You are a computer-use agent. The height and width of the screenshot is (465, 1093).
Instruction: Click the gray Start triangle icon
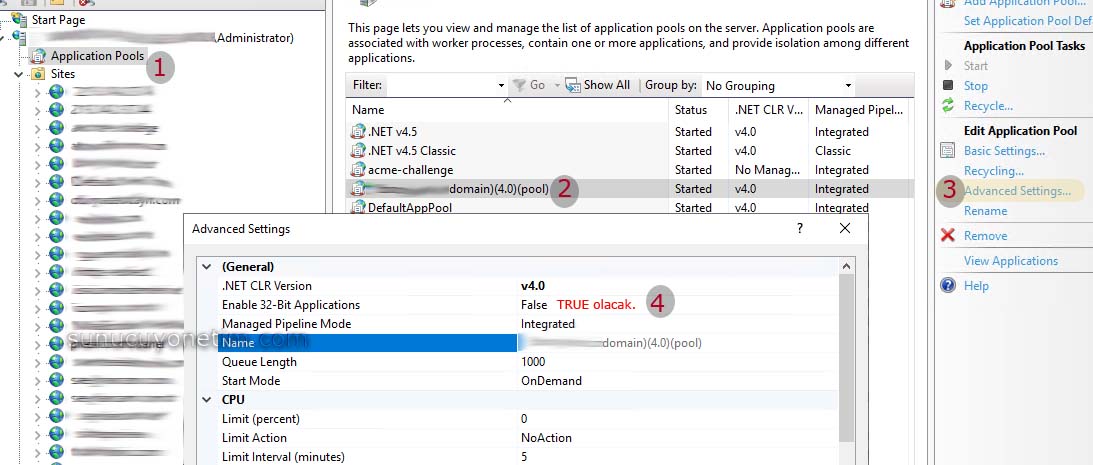[948, 66]
